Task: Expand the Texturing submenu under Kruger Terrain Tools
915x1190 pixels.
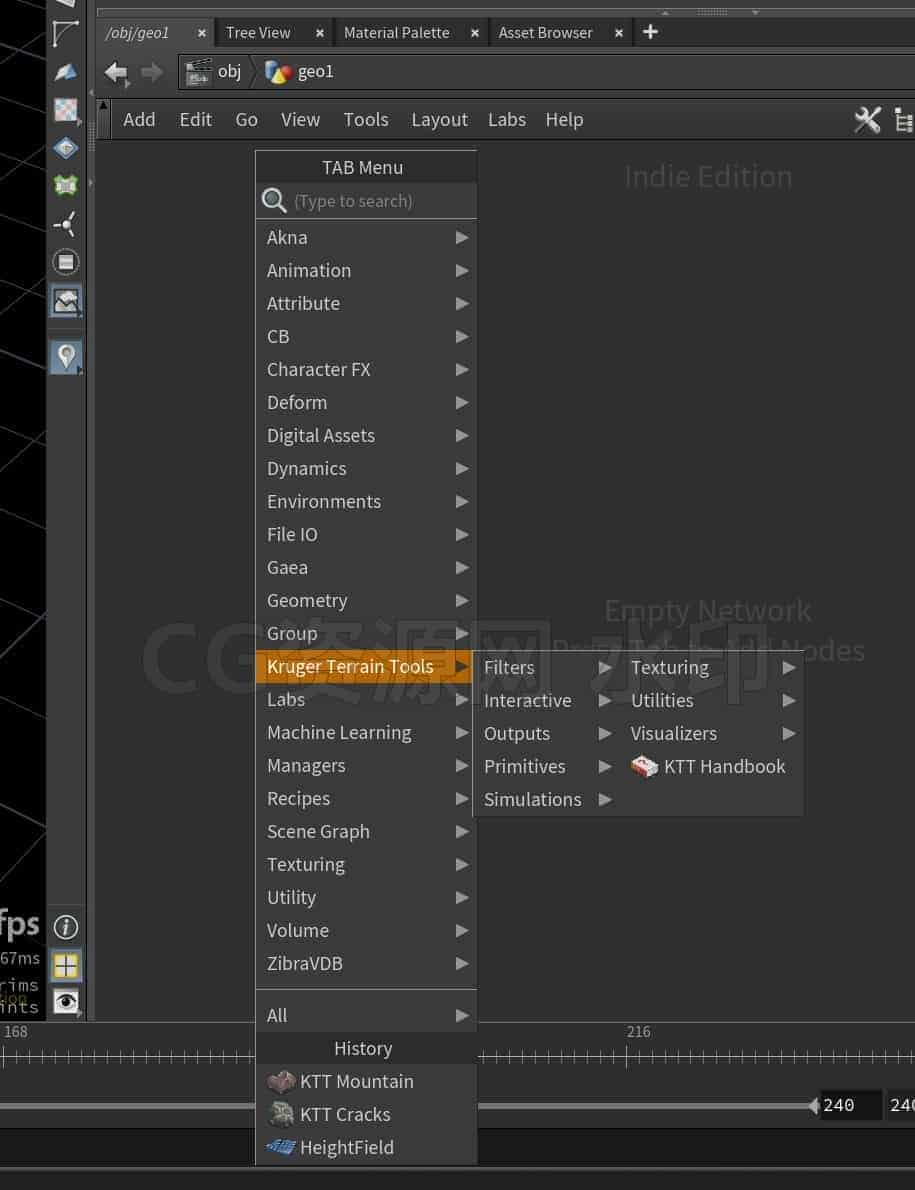Action: (712, 668)
